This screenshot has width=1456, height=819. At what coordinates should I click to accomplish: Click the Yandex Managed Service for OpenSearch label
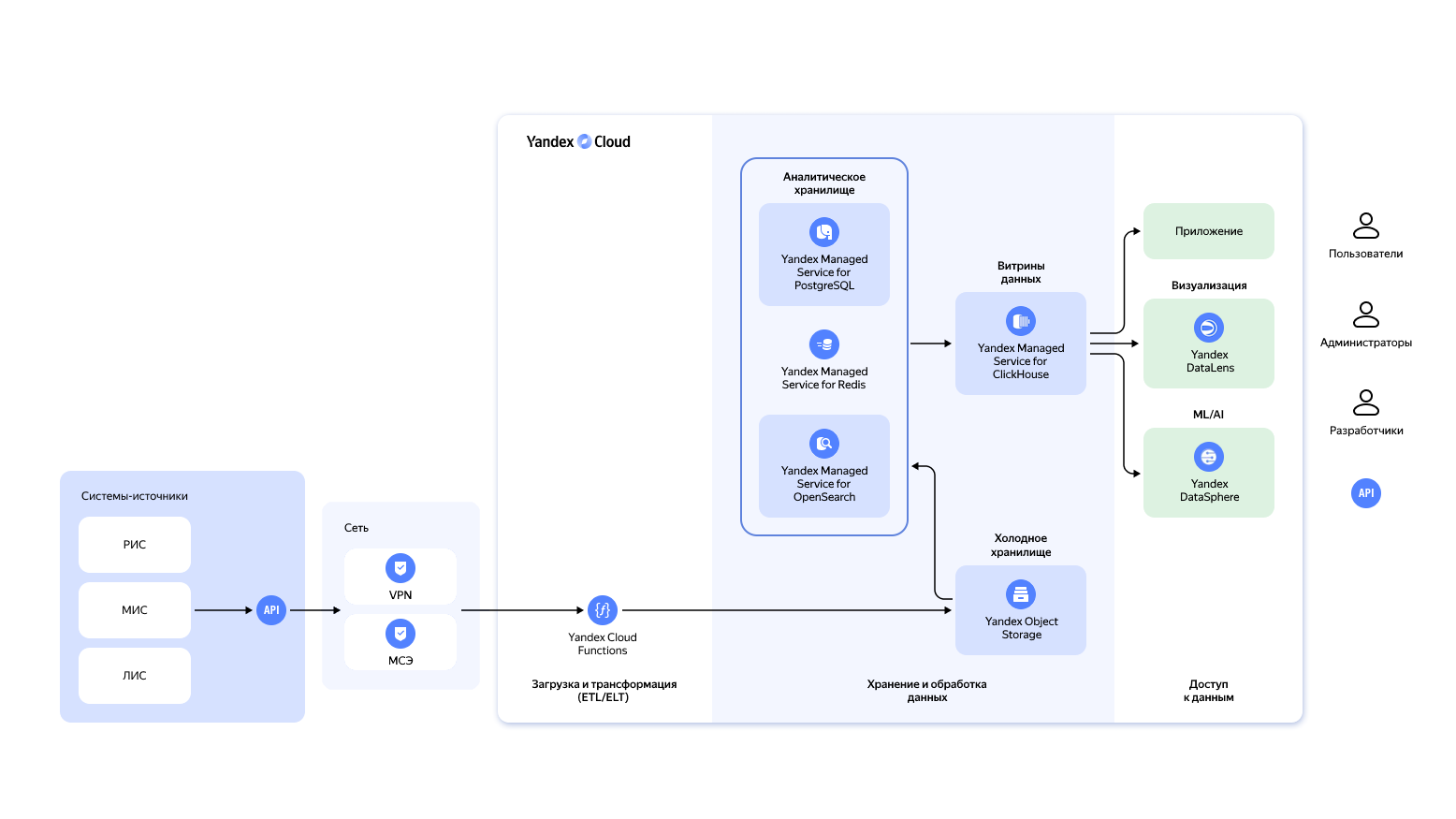[824, 484]
